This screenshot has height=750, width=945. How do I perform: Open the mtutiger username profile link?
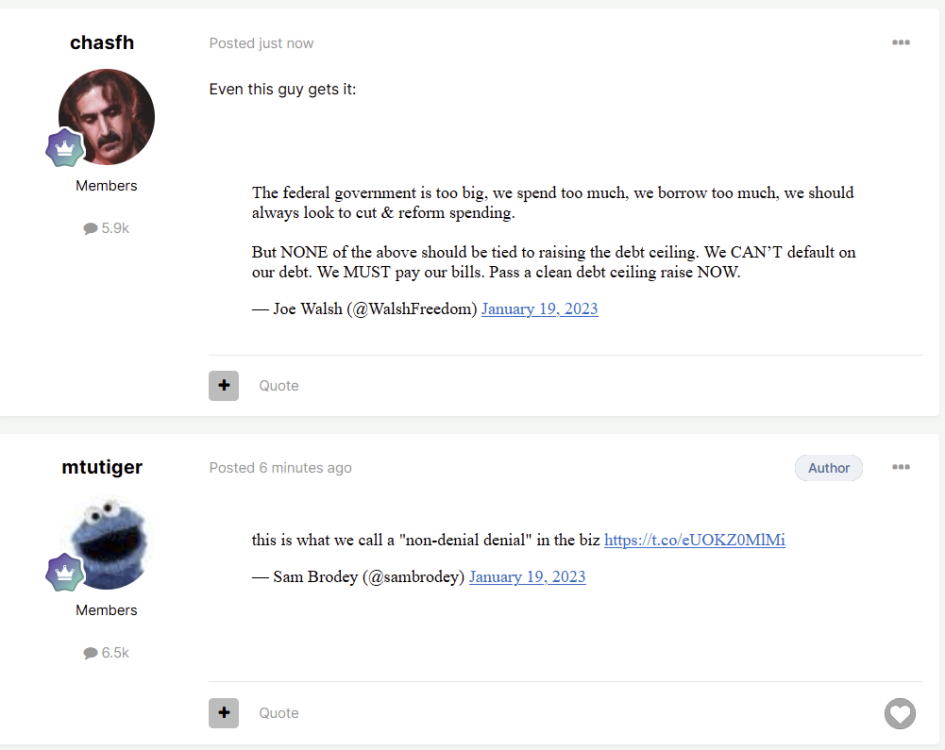tap(102, 467)
